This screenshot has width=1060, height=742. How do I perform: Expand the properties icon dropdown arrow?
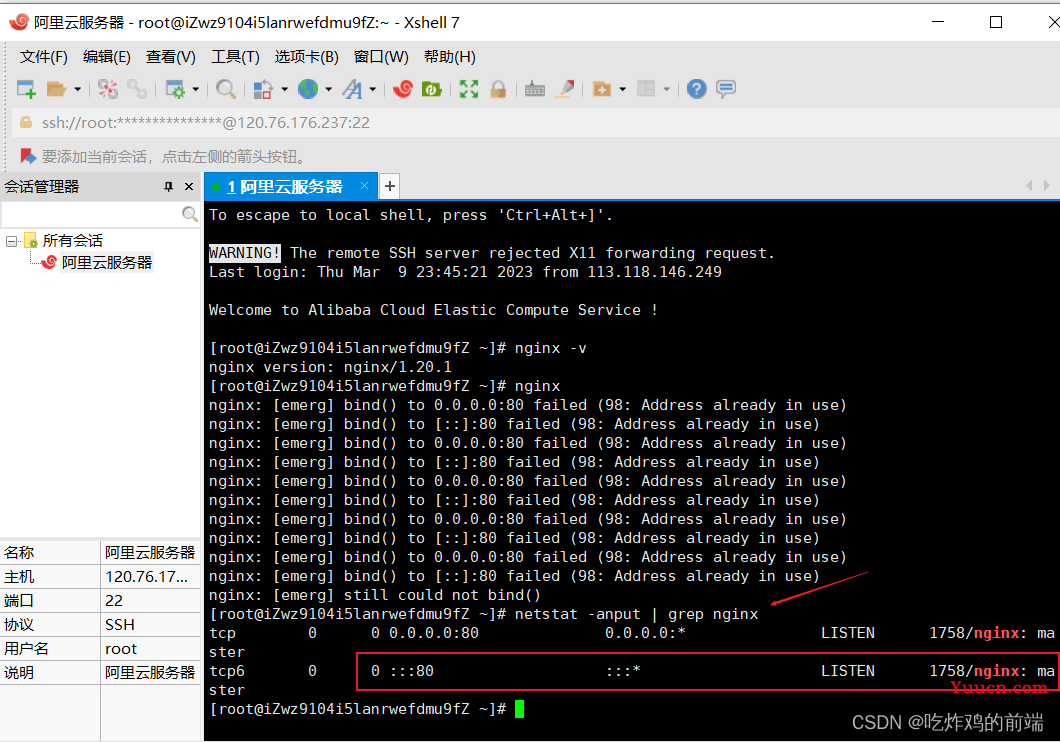tap(195, 89)
